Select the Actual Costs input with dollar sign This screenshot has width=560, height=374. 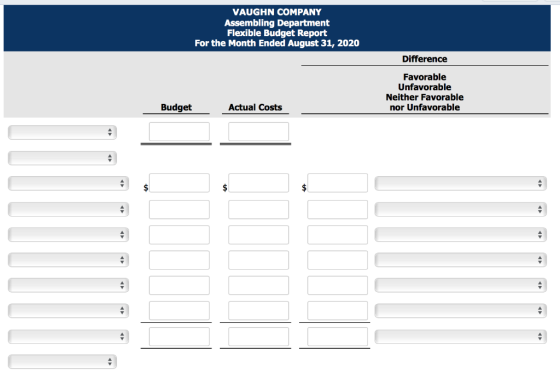point(259,183)
